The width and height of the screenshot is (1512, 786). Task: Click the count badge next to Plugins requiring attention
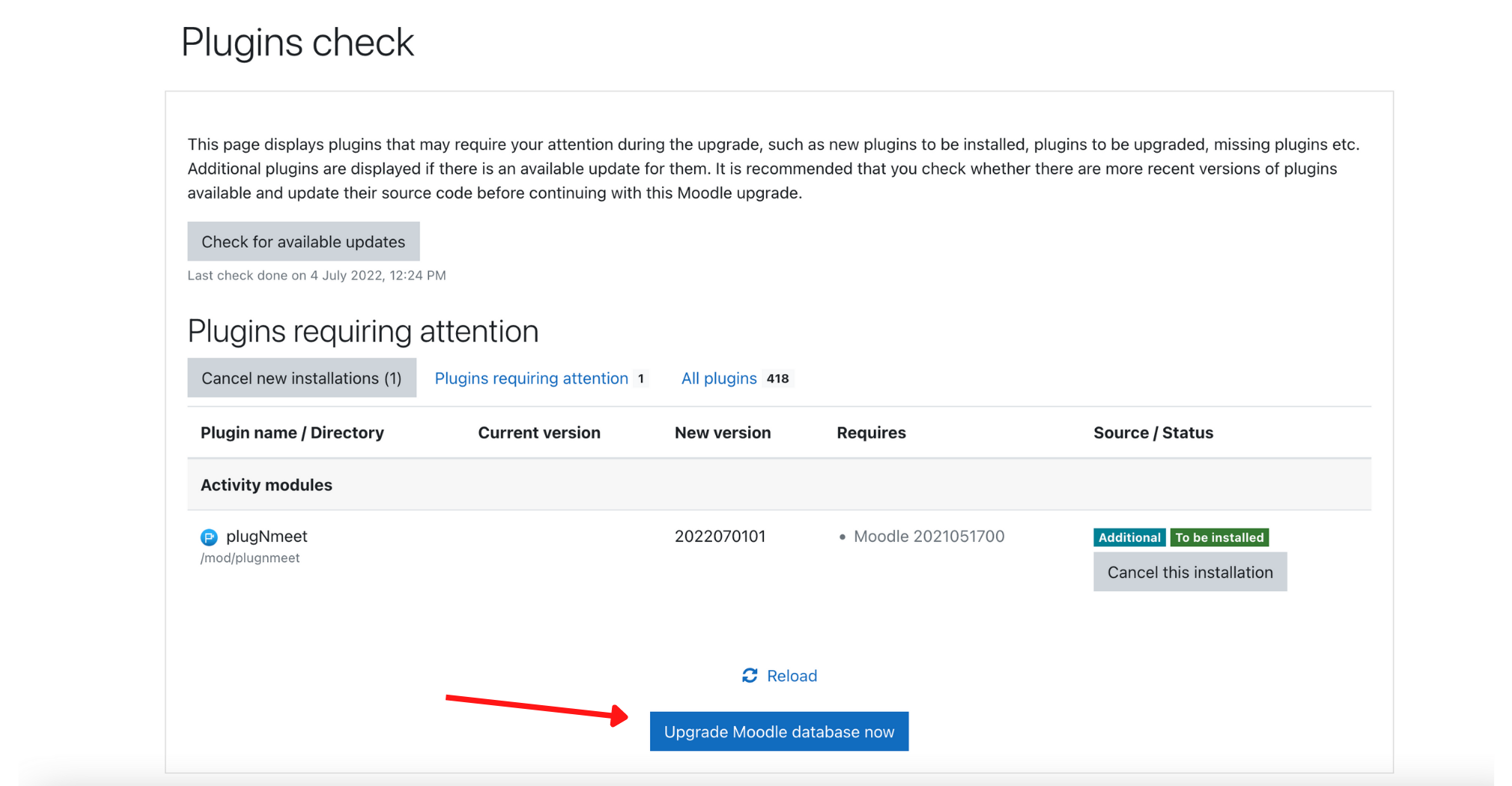click(x=641, y=378)
